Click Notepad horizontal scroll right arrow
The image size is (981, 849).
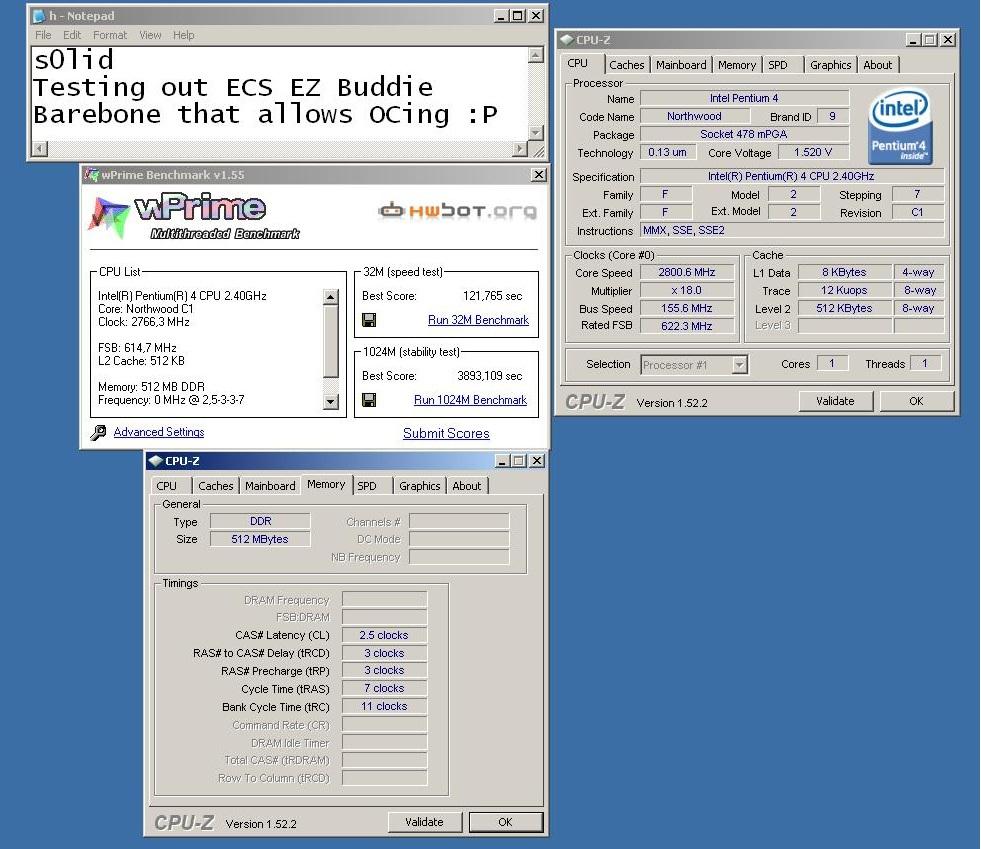[519, 149]
